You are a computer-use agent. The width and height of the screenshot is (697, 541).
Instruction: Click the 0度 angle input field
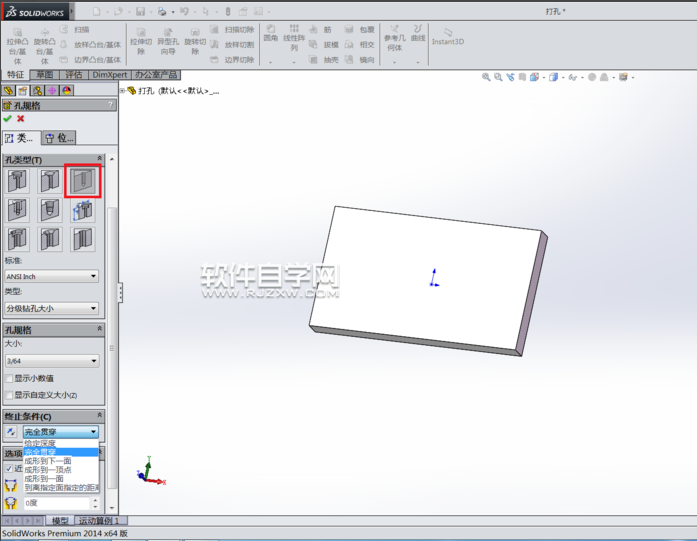click(56, 503)
